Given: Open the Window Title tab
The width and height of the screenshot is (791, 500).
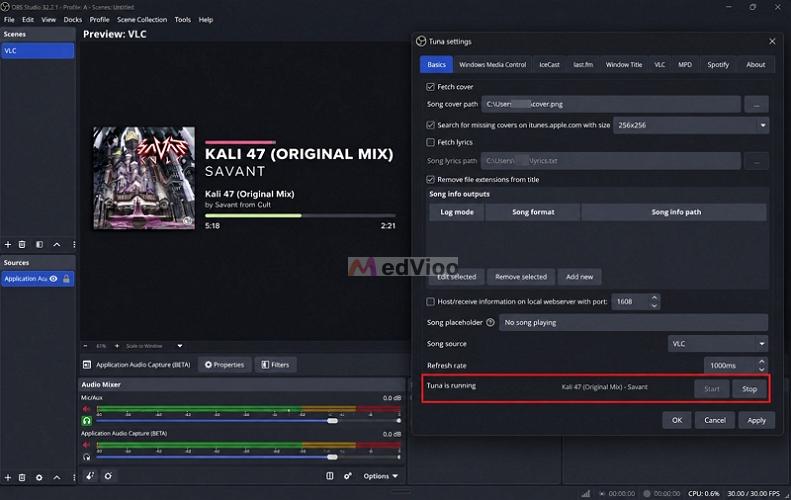Looking at the screenshot, I should click(x=624, y=65).
